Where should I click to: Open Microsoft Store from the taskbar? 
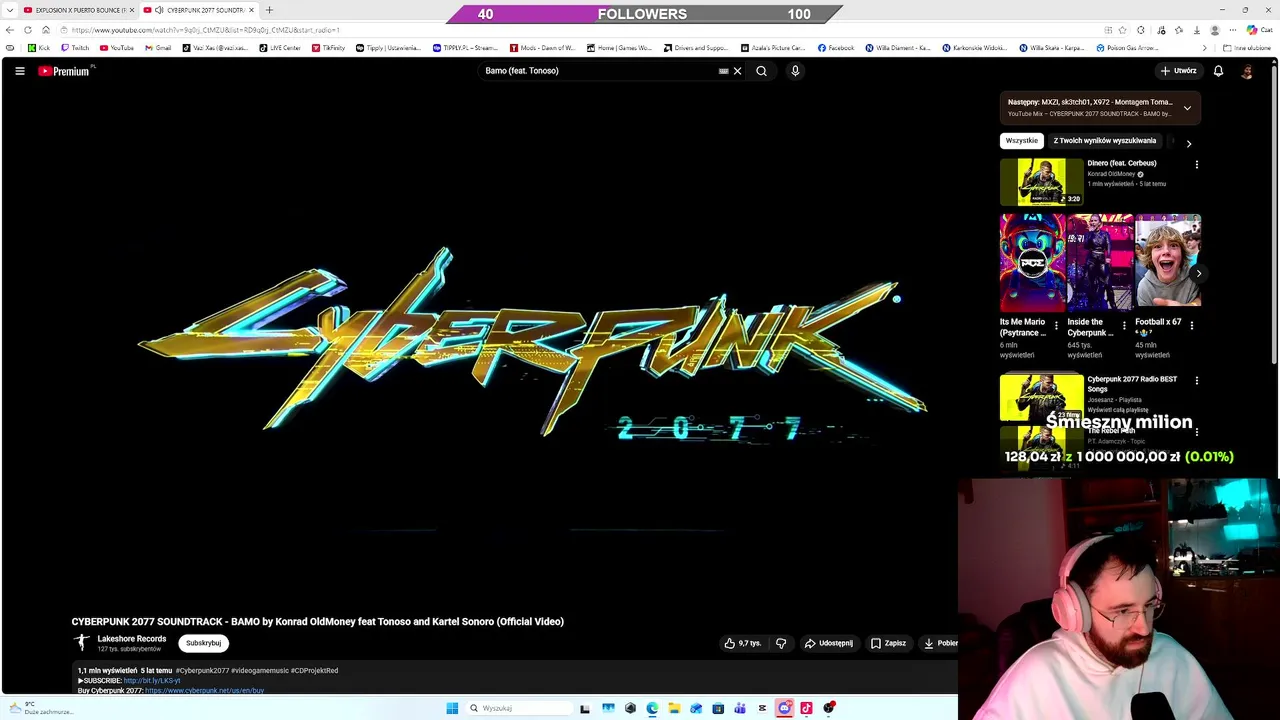tap(718, 708)
